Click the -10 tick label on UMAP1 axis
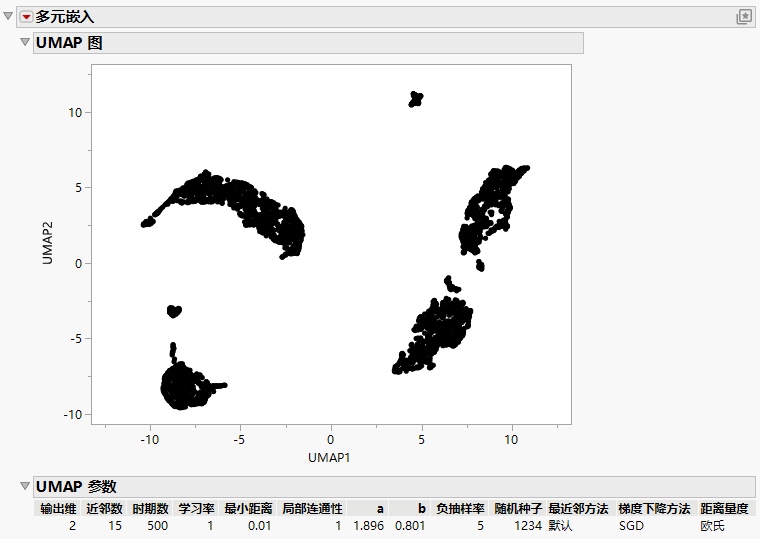Viewport: 760px width, 539px height. point(150,440)
